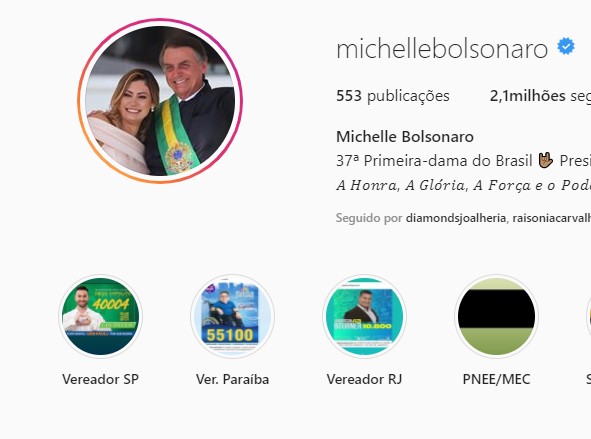The width and height of the screenshot is (591, 439).
Task: Open the Vereador SP highlight circle
Action: [101, 316]
